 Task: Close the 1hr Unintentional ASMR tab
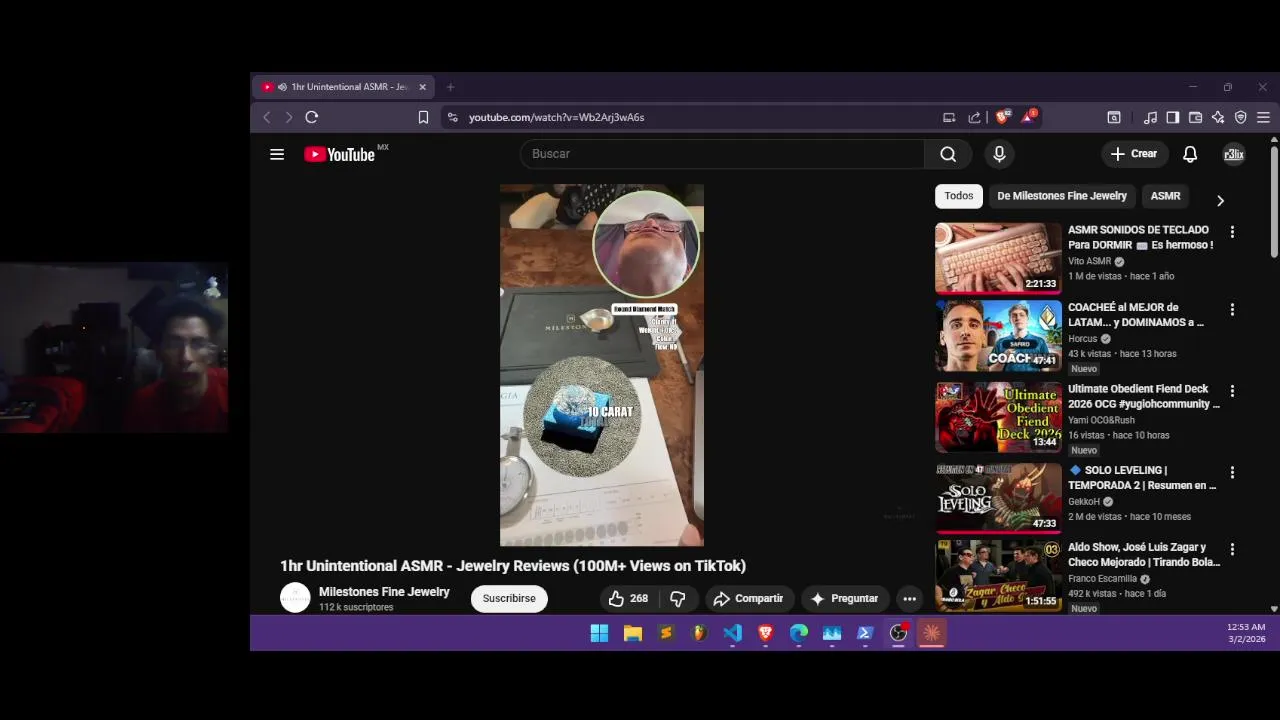(x=422, y=87)
